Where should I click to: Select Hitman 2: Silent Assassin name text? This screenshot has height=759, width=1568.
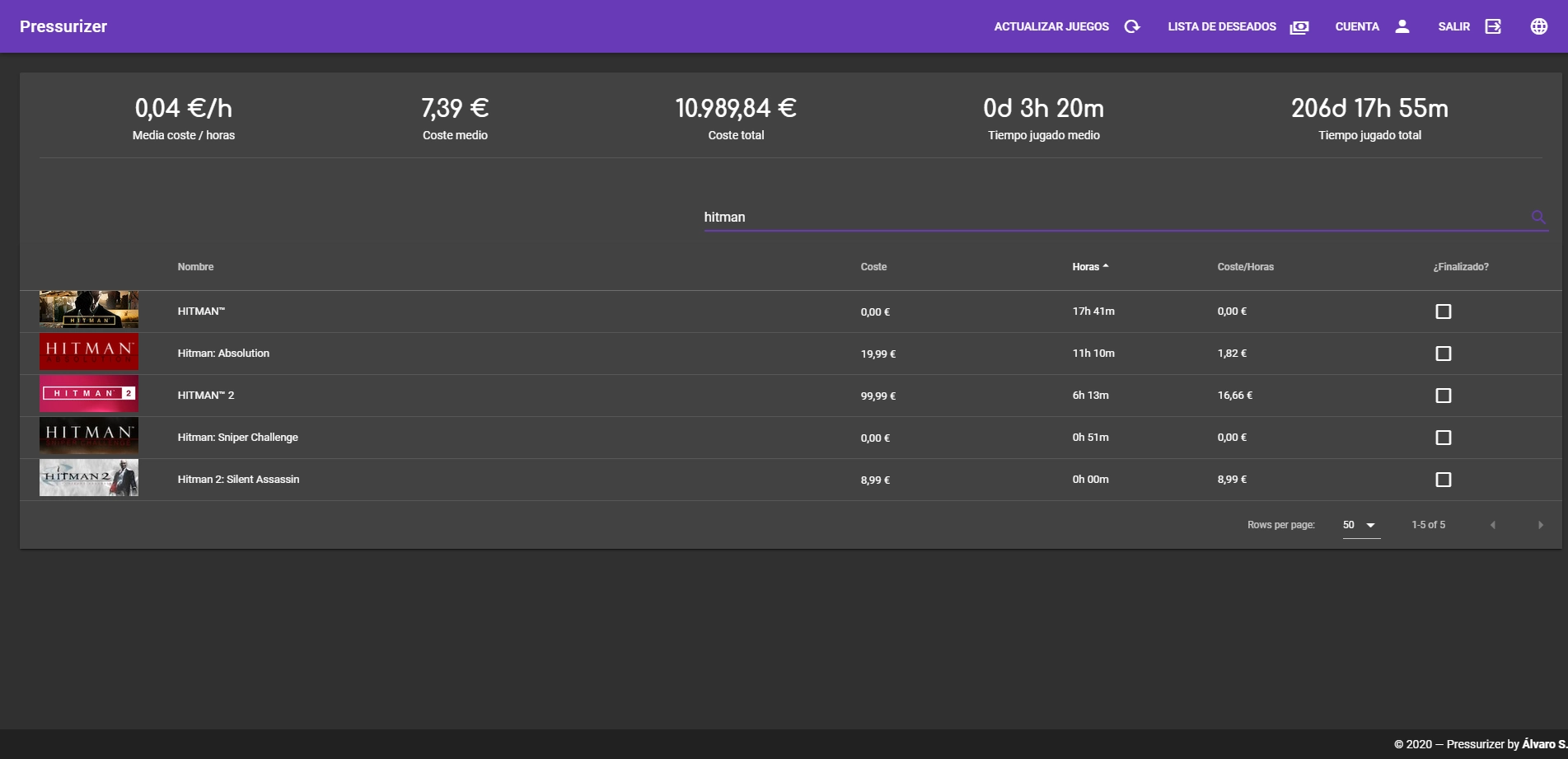[x=238, y=480]
